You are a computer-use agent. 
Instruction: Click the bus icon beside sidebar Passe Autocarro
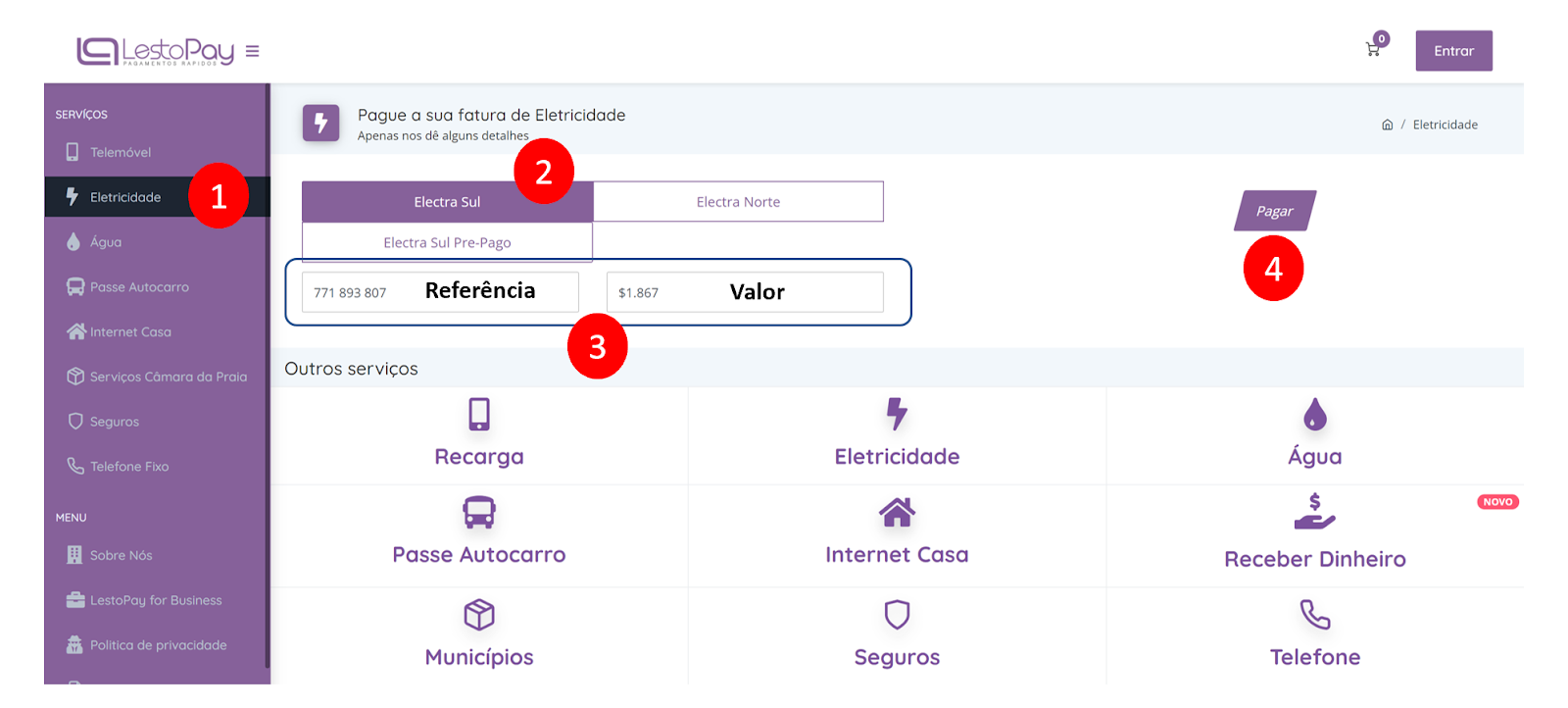[x=75, y=286]
